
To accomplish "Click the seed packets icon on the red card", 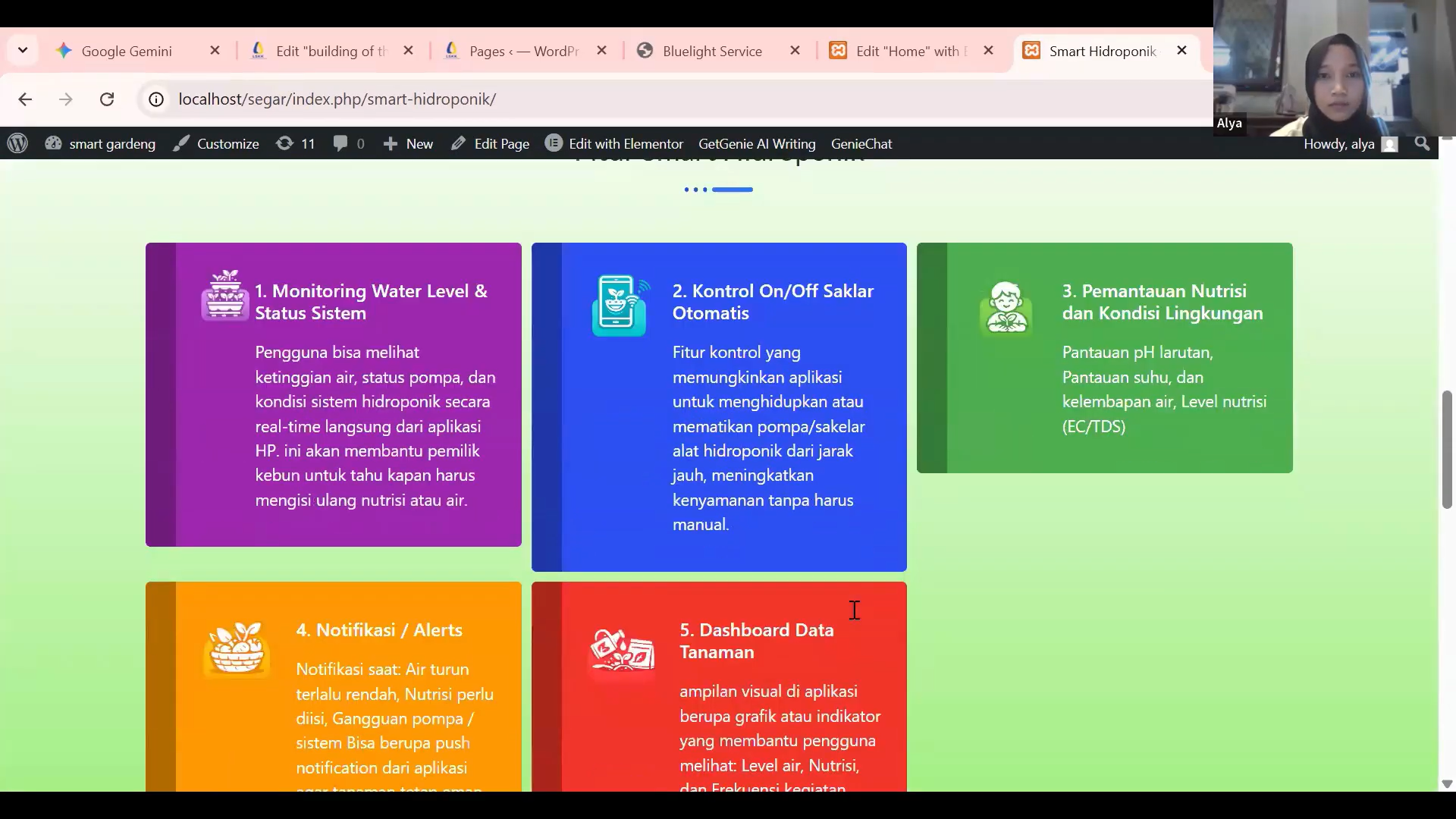I will (622, 651).
